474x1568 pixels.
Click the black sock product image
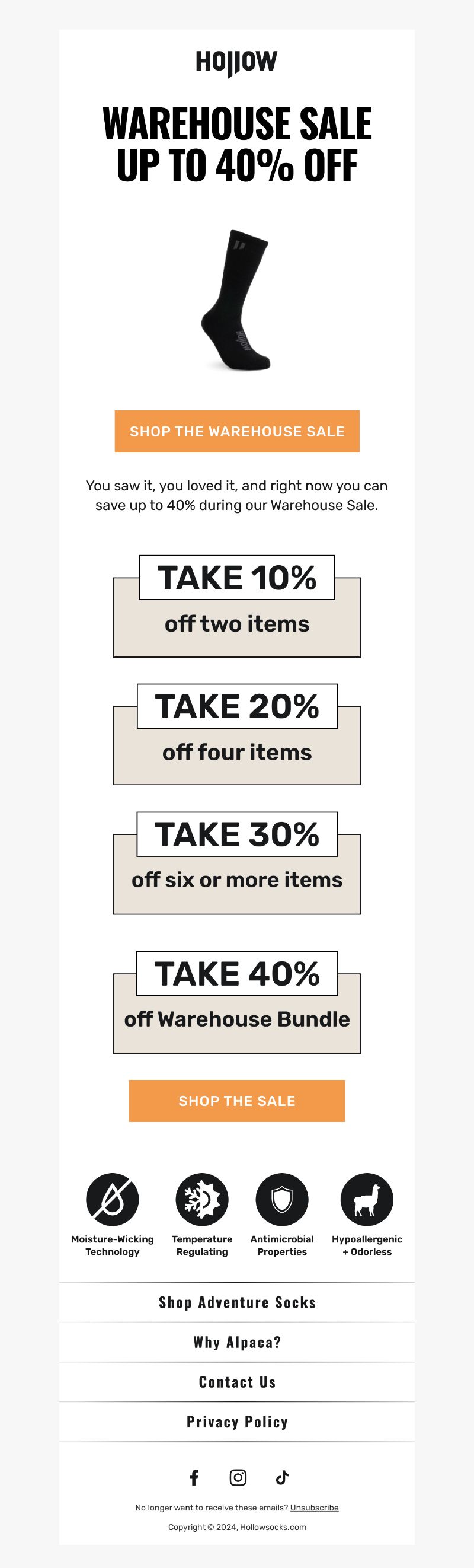[236, 300]
